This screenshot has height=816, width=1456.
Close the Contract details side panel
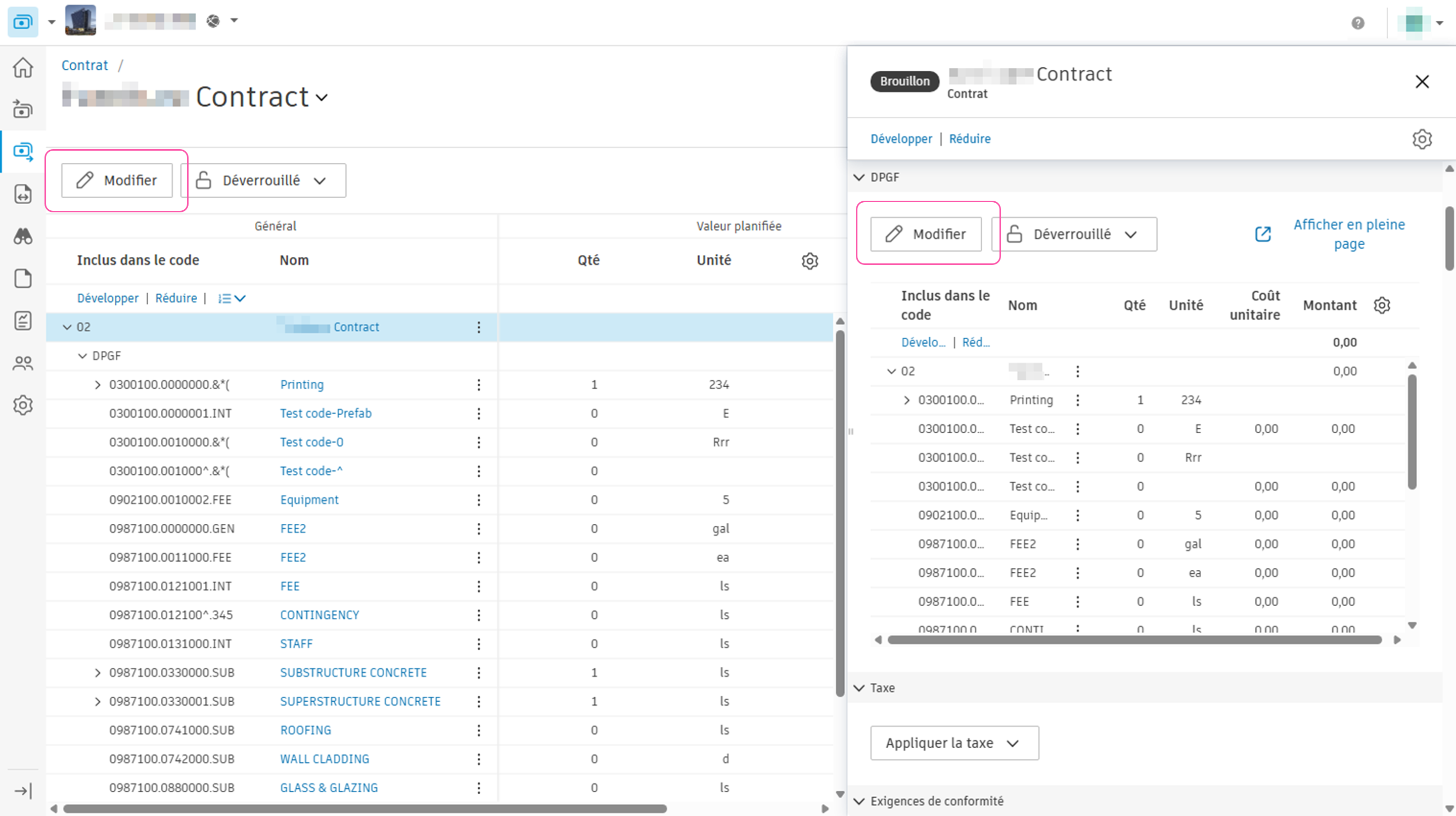pyautogui.click(x=1422, y=81)
